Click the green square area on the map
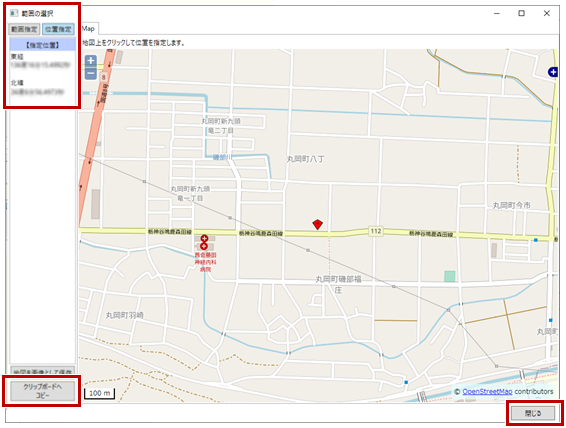The width and height of the screenshot is (566, 428). [x=449, y=276]
